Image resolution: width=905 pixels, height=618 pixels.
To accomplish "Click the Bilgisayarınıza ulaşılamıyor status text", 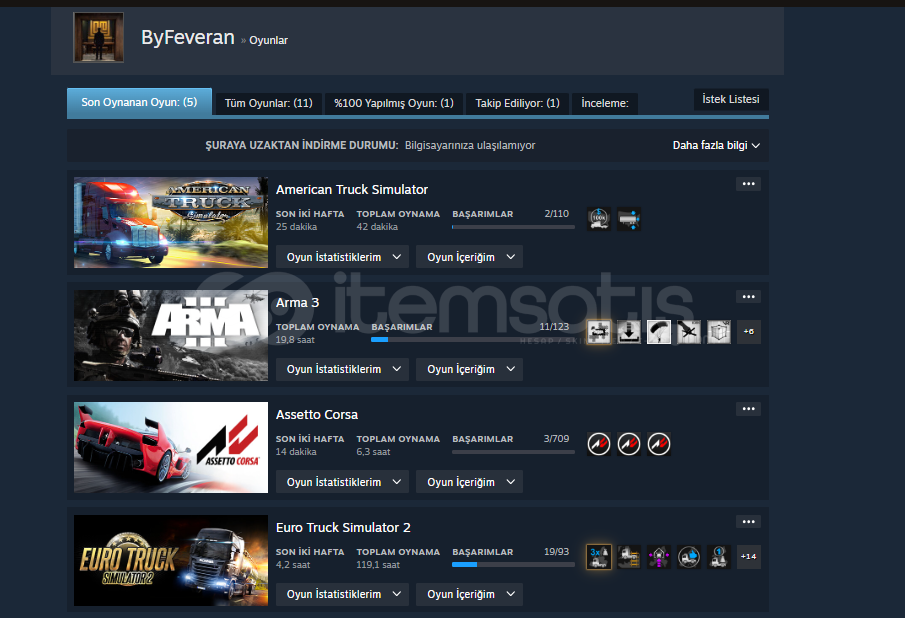I will coord(470,145).
